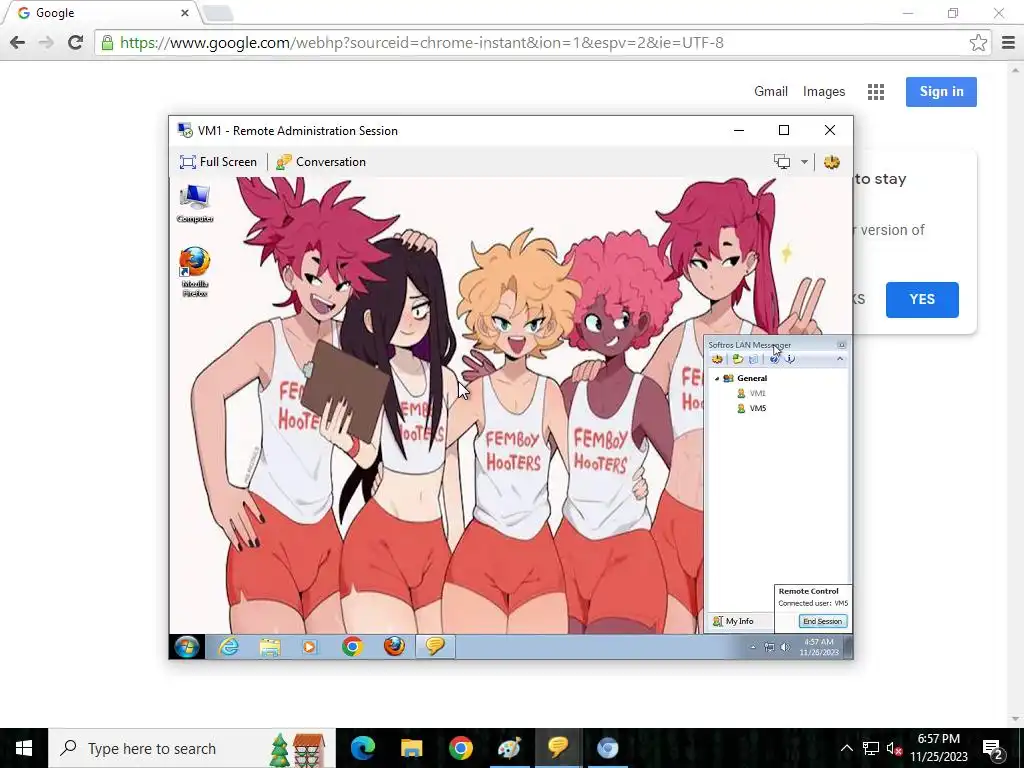Screen dimensions: 1024x768
Task: Click Firefox icon on remote taskbar
Action: click(x=394, y=647)
